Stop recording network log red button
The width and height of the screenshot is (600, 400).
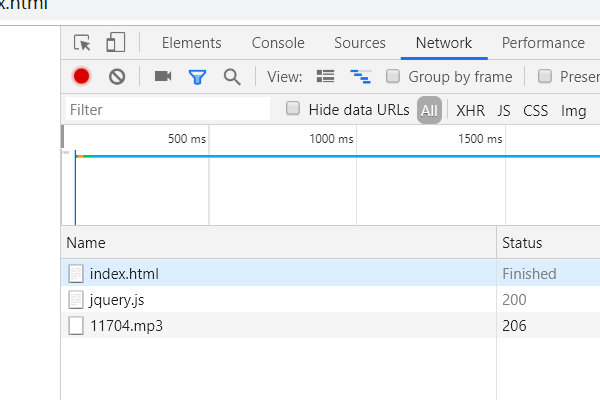(x=82, y=76)
